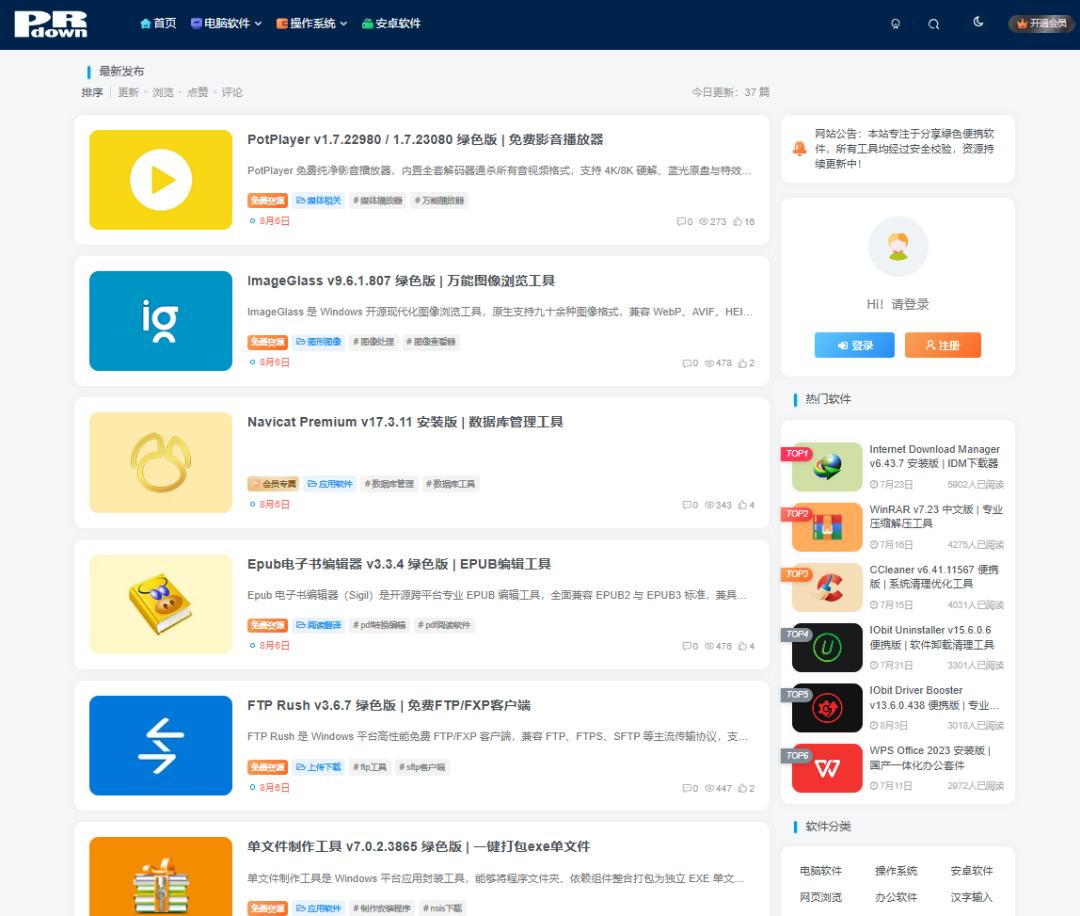
Task: Open 单文件制作工具 v7.0.2.3865 article title
Action: tap(419, 846)
